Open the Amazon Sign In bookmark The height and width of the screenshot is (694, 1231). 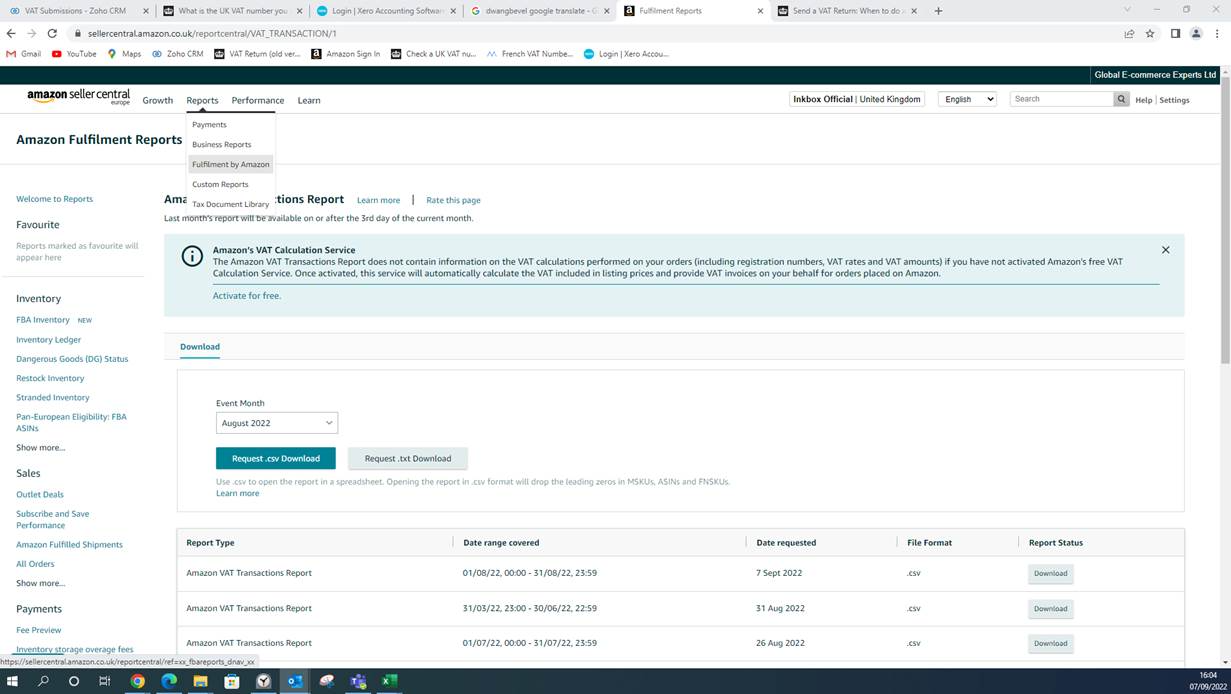[346, 54]
